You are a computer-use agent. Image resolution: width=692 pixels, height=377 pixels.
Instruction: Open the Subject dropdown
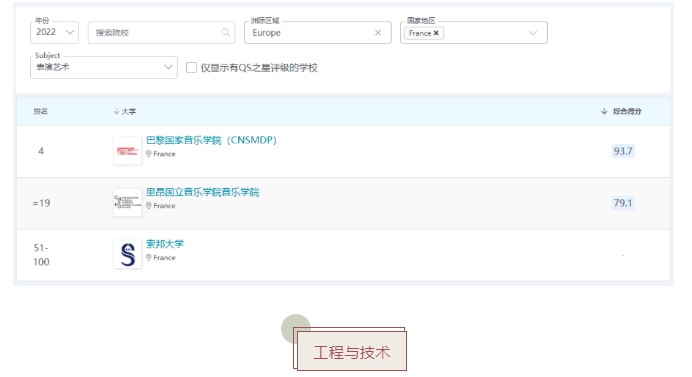104,67
